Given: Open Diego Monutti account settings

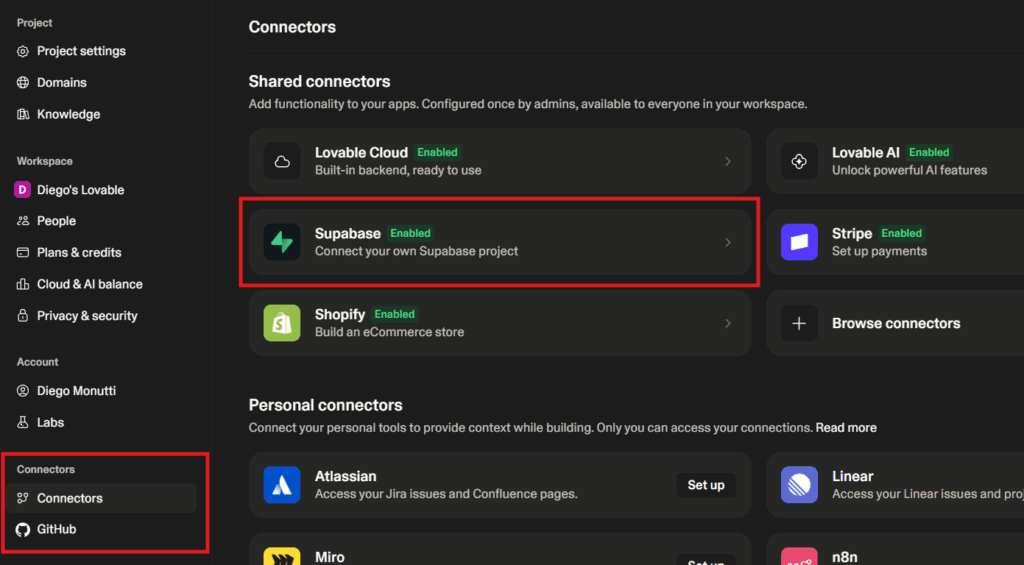Looking at the screenshot, I should pos(101,391).
